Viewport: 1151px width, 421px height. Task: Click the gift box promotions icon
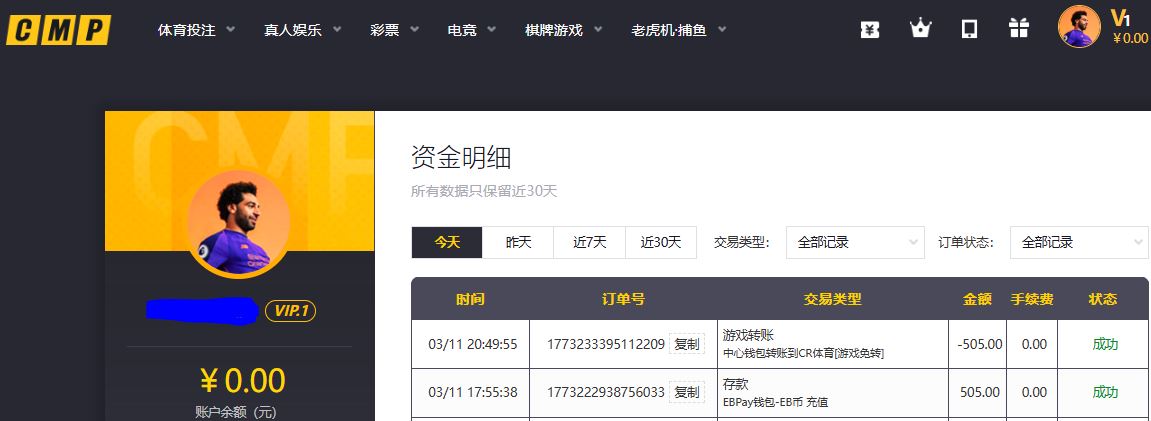(x=1018, y=30)
